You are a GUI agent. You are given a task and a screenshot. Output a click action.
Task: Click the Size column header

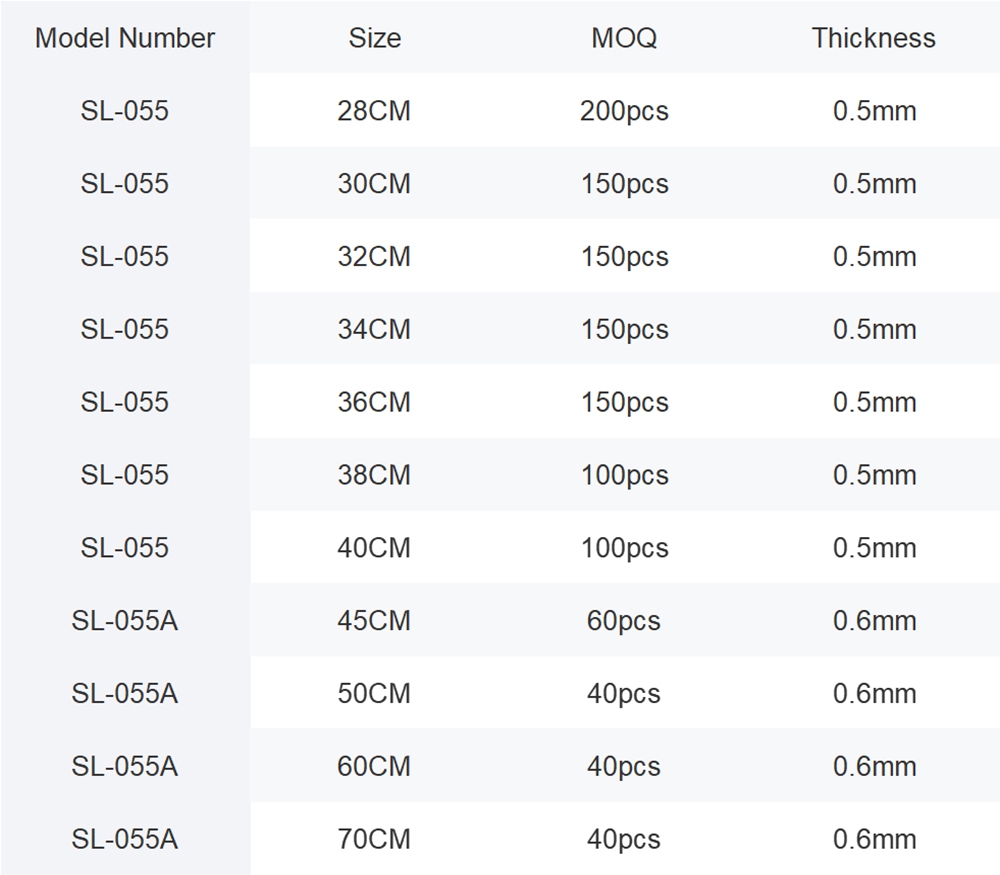[375, 38]
